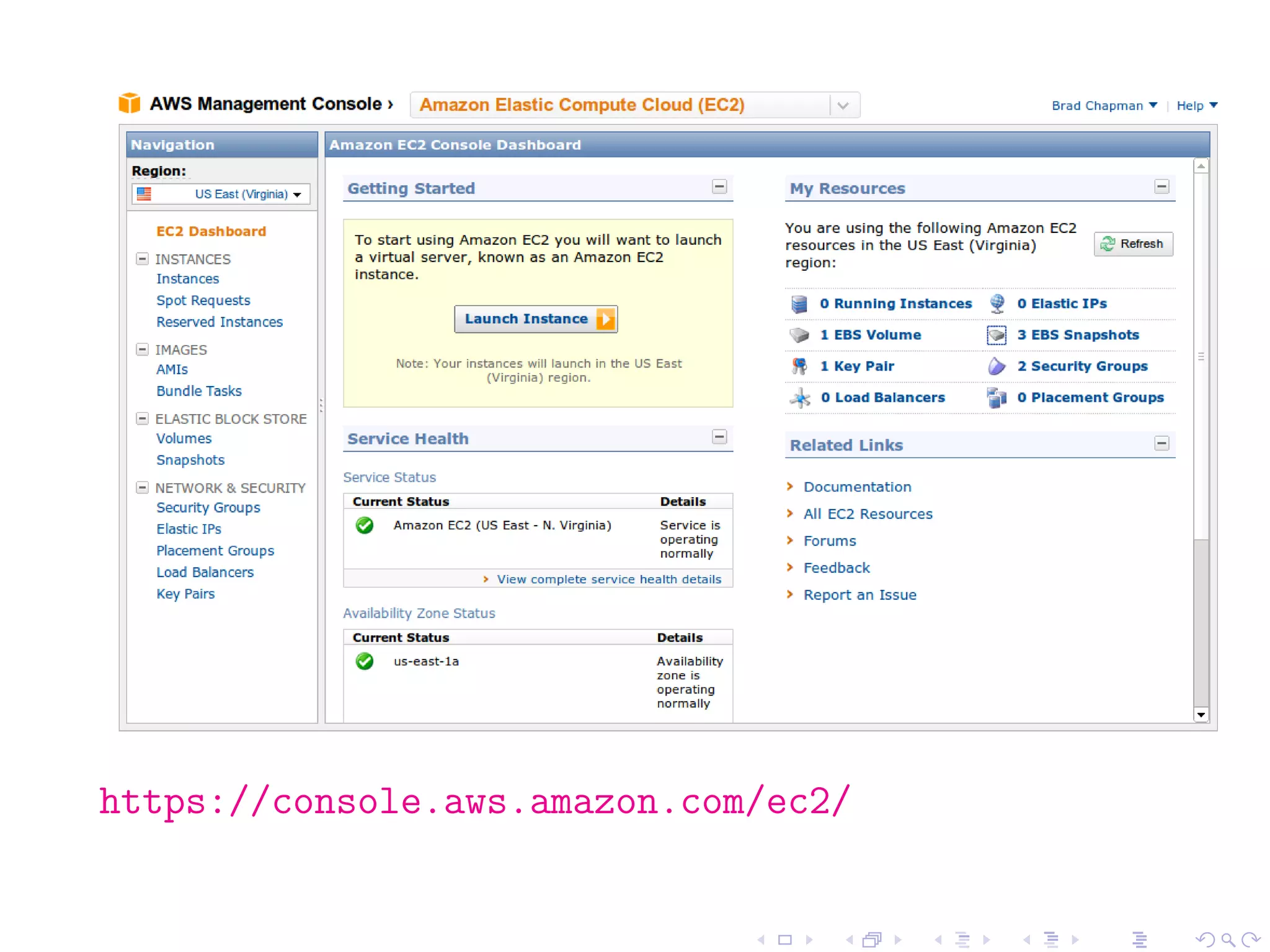The width and height of the screenshot is (1270, 952).
Task: Open Elastic IPs in the navigation pane
Action: [x=189, y=529]
